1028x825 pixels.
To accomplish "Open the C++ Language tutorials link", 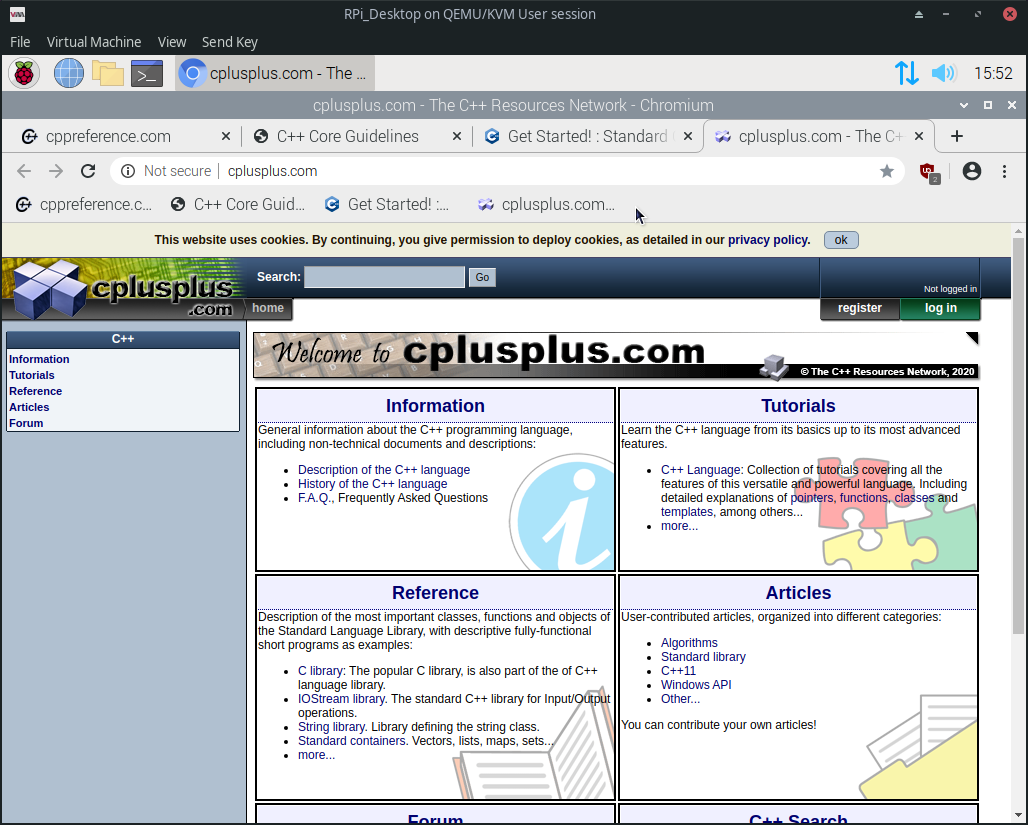I will 700,470.
